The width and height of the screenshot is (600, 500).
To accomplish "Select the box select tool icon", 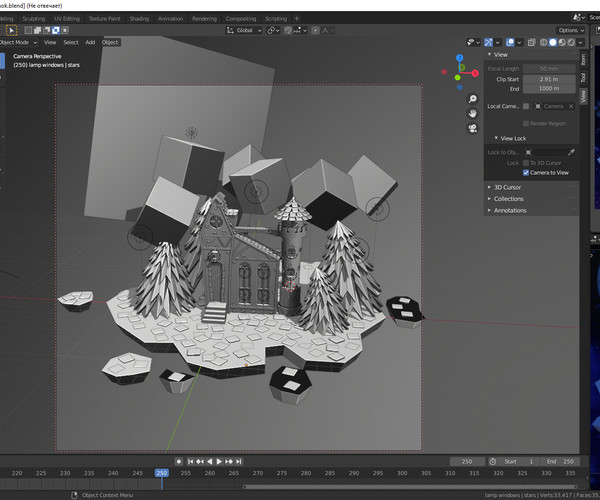I will pos(12,30).
